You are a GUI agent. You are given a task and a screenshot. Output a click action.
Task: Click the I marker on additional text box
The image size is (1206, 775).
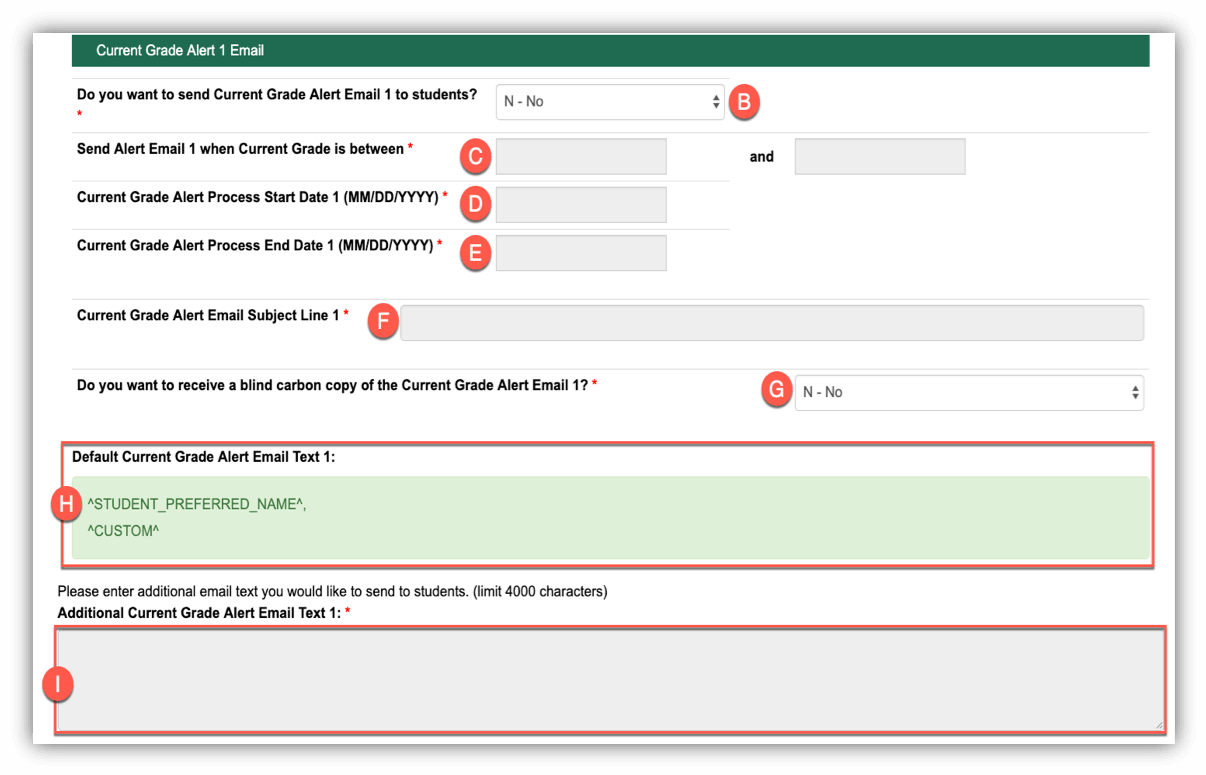pyautogui.click(x=57, y=684)
